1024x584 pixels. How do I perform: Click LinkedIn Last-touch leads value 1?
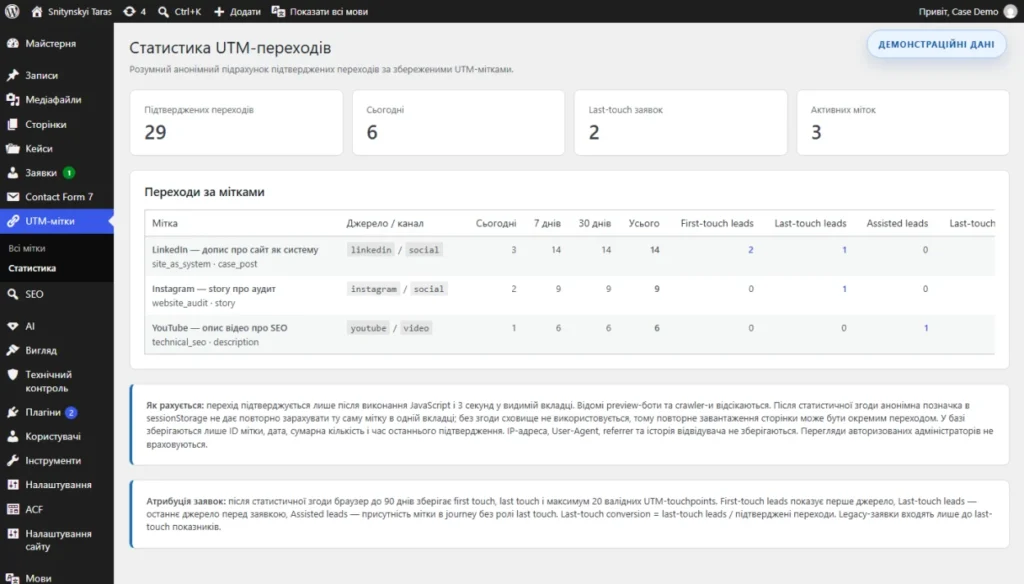pyautogui.click(x=844, y=250)
